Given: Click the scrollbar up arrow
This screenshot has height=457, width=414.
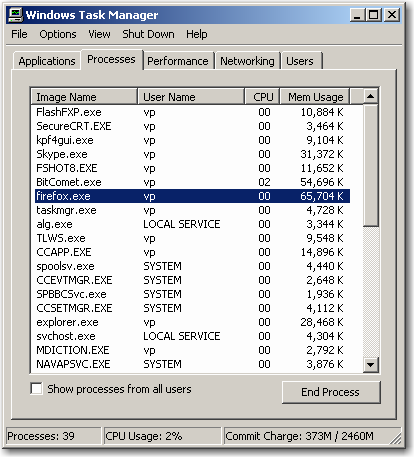Looking at the screenshot, I should coord(370,97).
